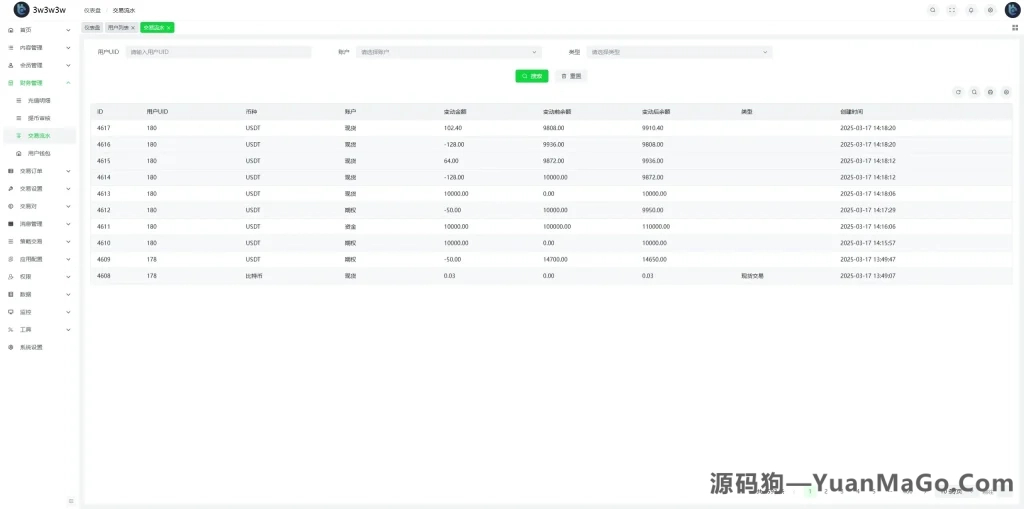Image resolution: width=1024 pixels, height=509 pixels.
Task: Click the 比特币 currency cell
Action: (x=253, y=276)
